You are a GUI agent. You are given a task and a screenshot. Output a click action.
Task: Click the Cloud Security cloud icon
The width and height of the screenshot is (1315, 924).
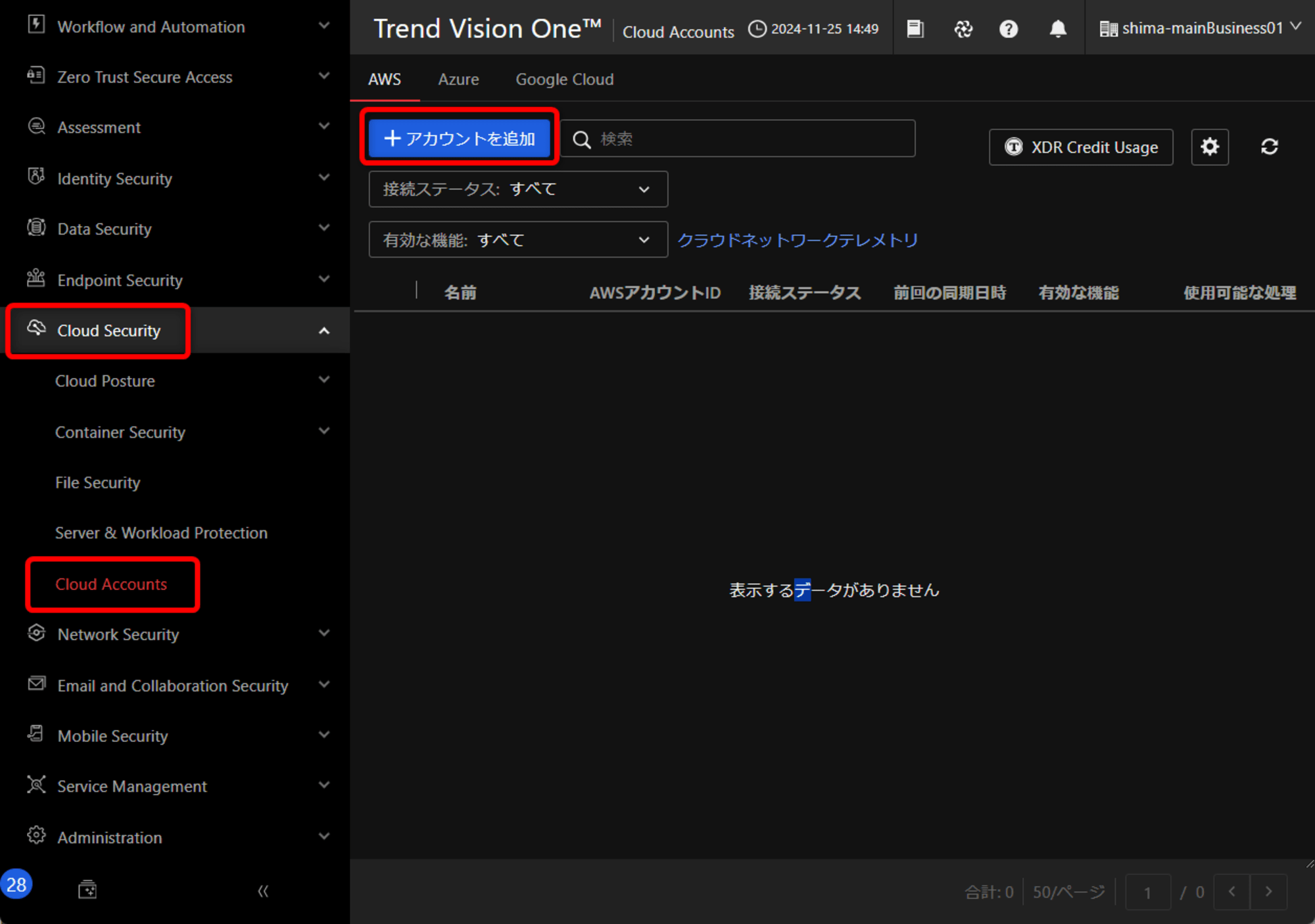coord(36,328)
